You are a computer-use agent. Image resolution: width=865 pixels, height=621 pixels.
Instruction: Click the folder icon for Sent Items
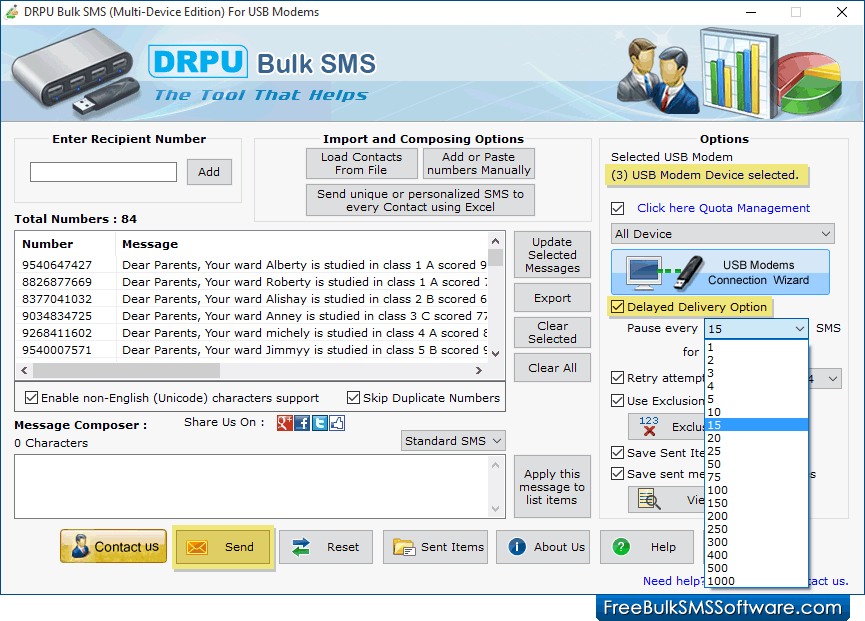point(404,547)
